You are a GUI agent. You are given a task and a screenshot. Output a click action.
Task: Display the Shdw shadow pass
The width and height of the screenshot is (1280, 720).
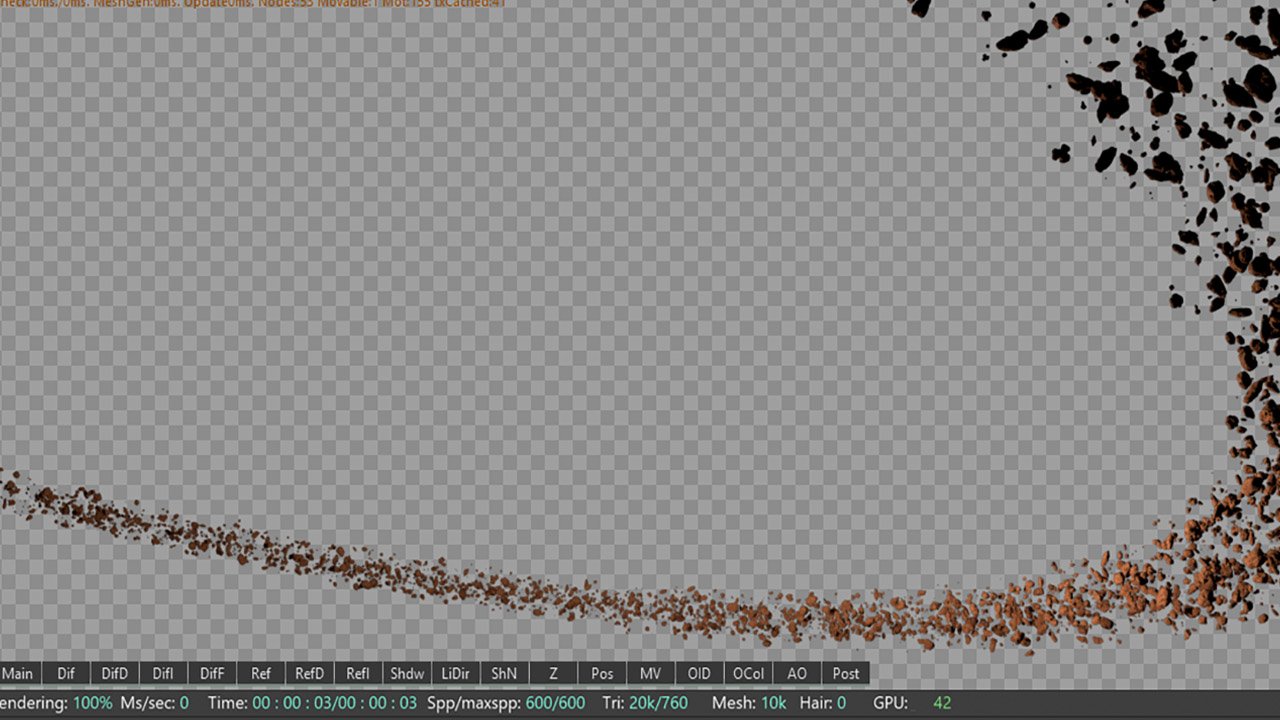coord(407,674)
